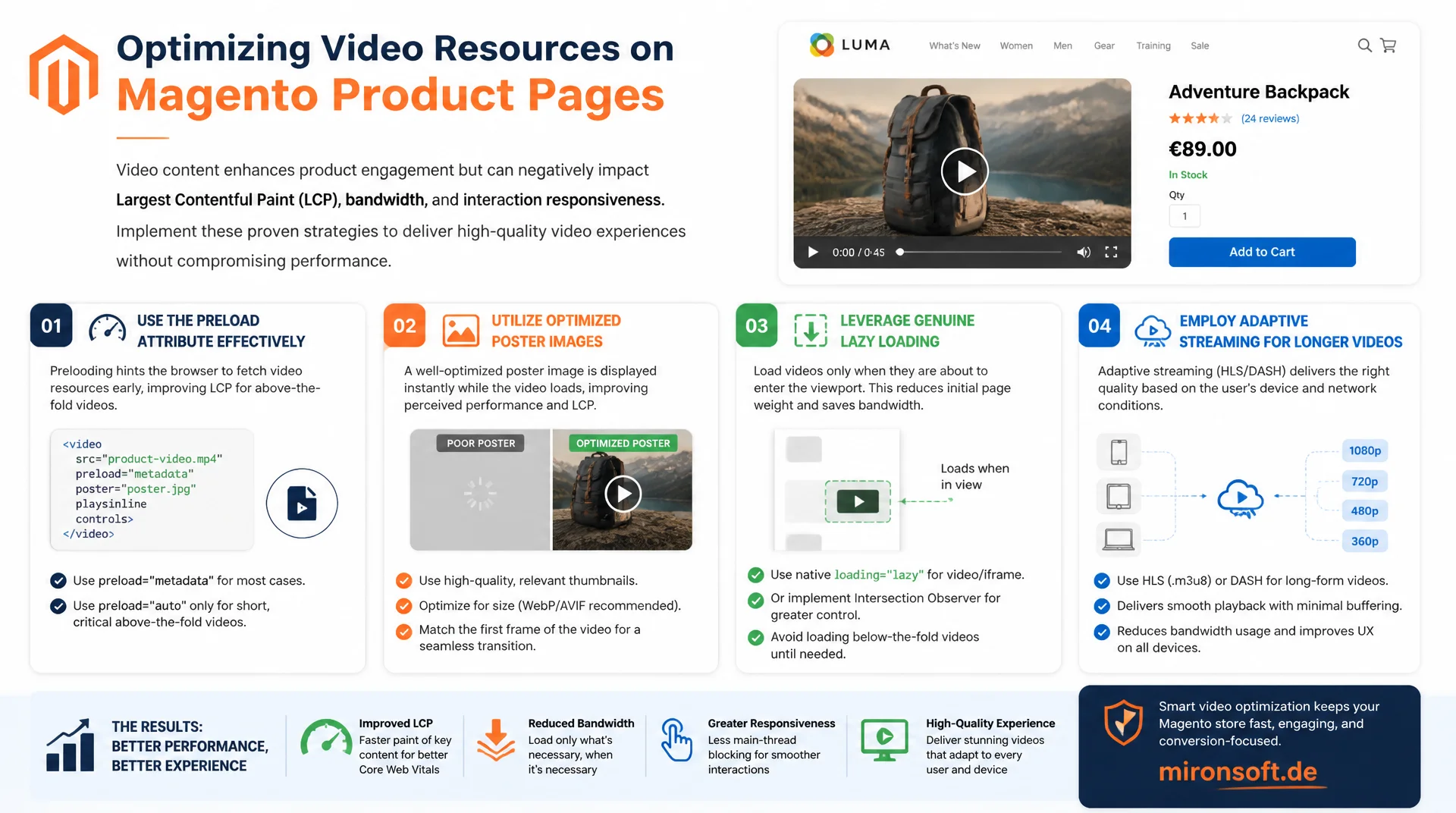Image resolution: width=1456 pixels, height=813 pixels.
Task: Click checkmark for reduces bandwidth usage tip
Action: [x=1103, y=632]
